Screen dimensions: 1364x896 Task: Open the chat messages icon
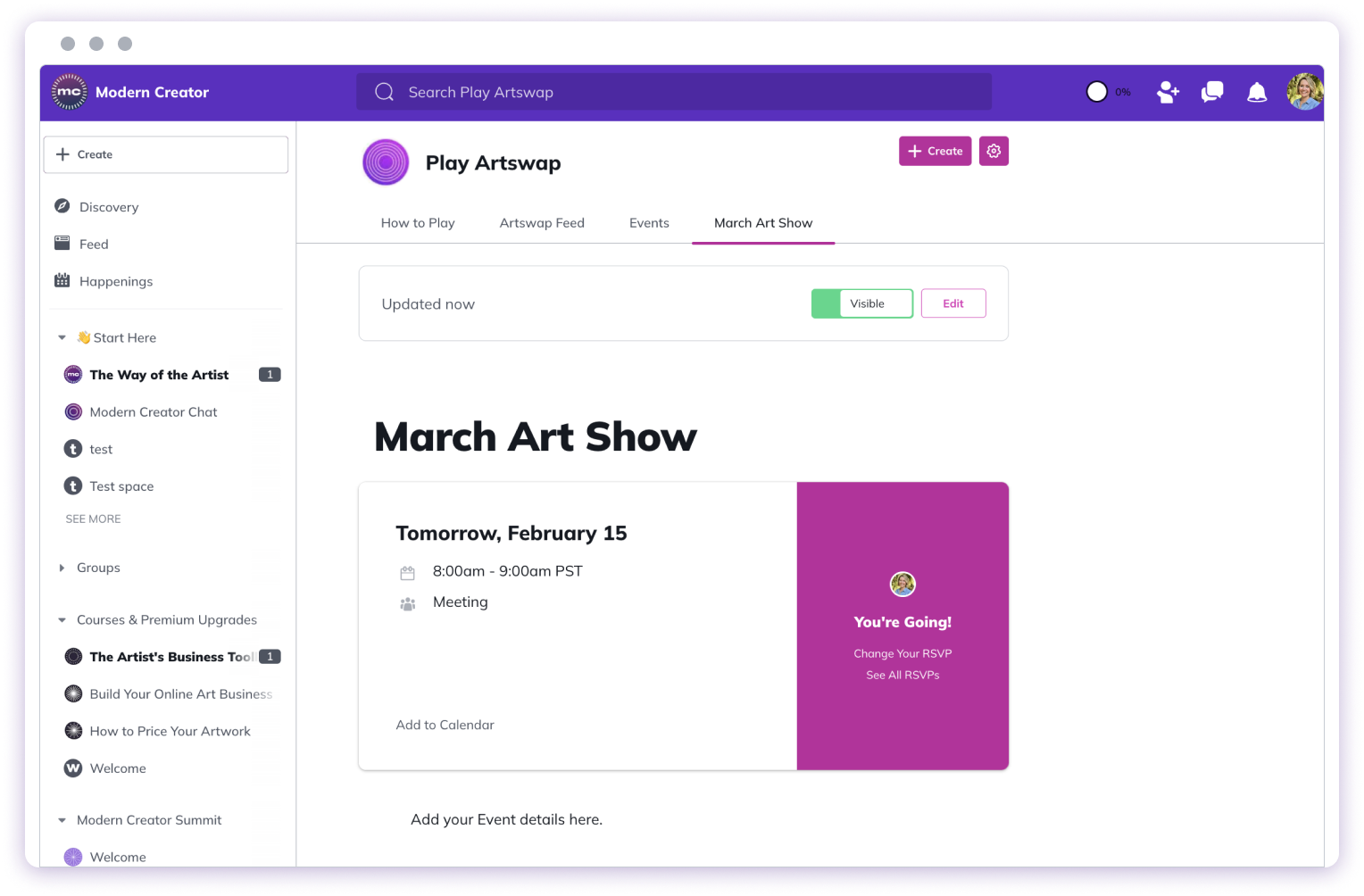pyautogui.click(x=1211, y=92)
